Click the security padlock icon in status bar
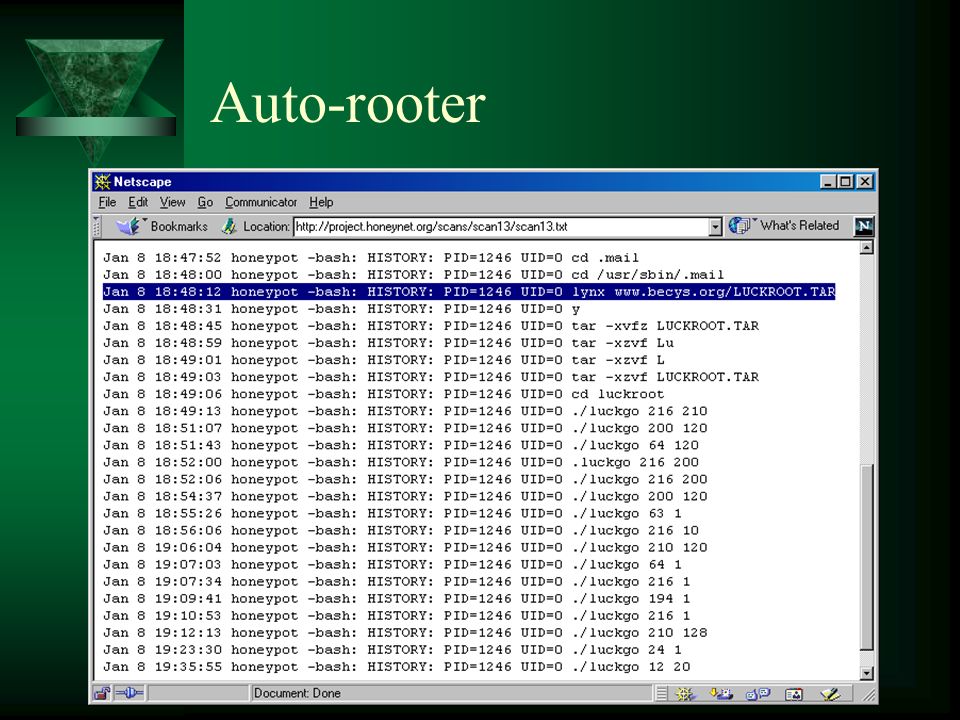 (102, 693)
